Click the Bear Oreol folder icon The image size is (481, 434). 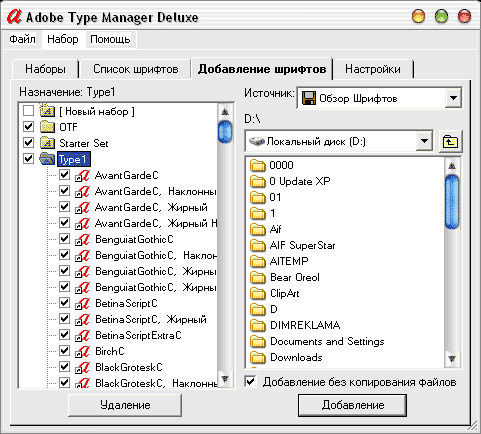pyautogui.click(x=258, y=277)
